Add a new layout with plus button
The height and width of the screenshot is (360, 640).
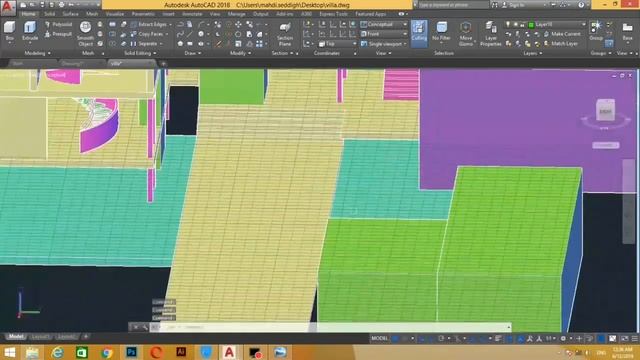coord(86,337)
